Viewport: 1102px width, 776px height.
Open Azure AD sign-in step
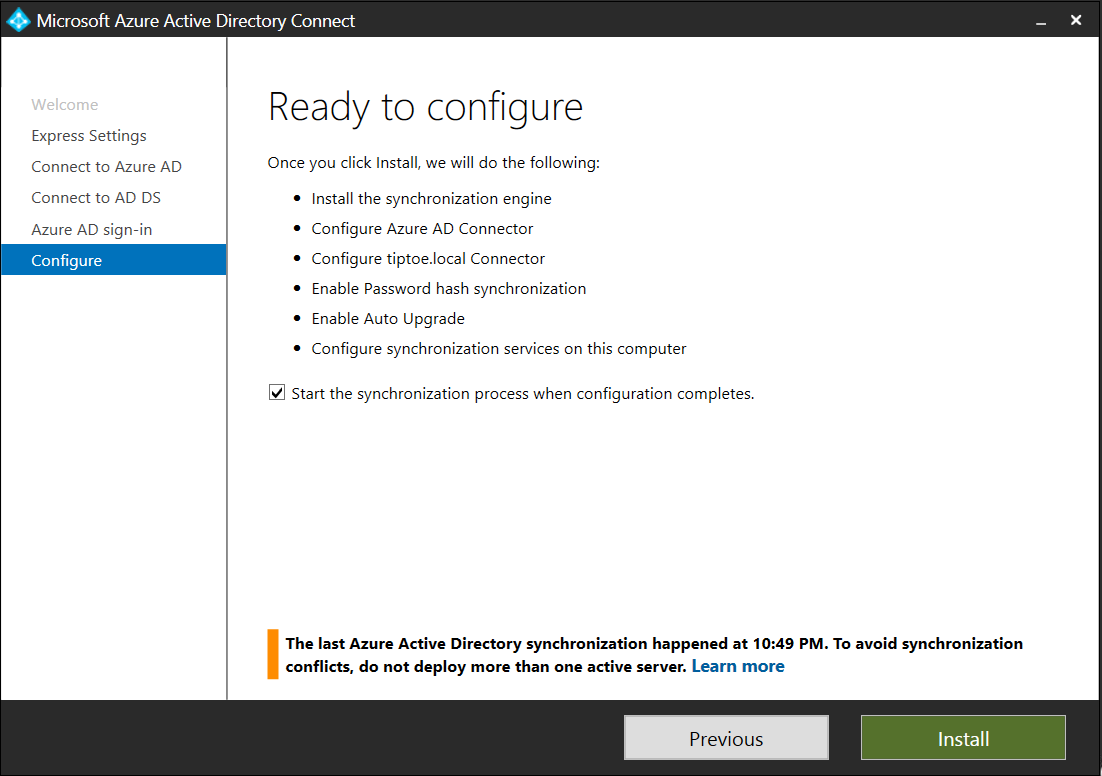(x=92, y=230)
